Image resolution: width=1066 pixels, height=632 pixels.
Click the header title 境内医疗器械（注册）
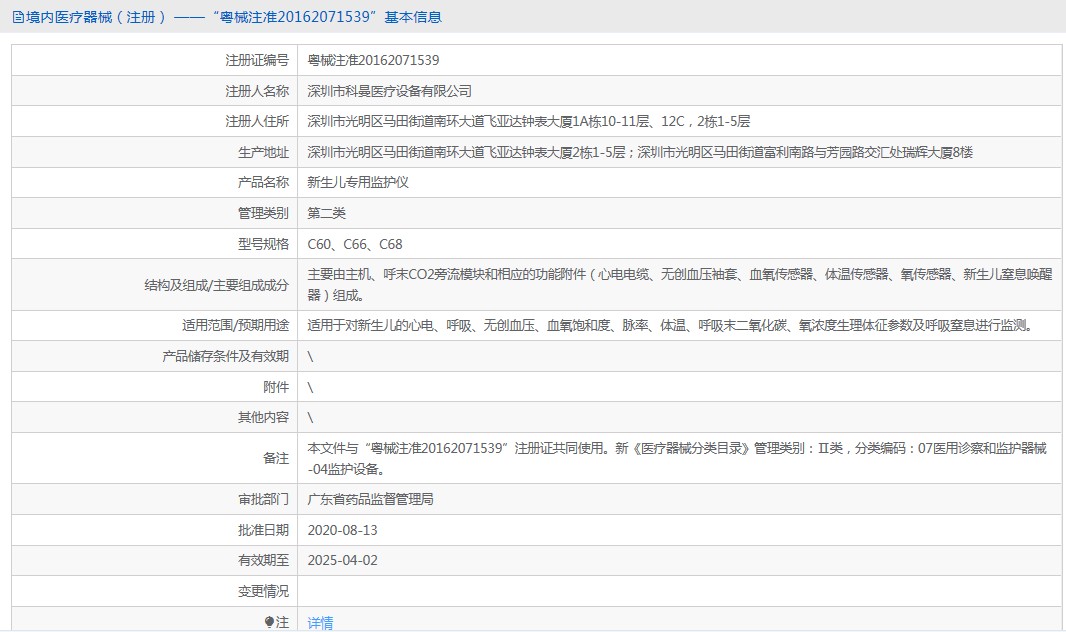tap(95, 17)
